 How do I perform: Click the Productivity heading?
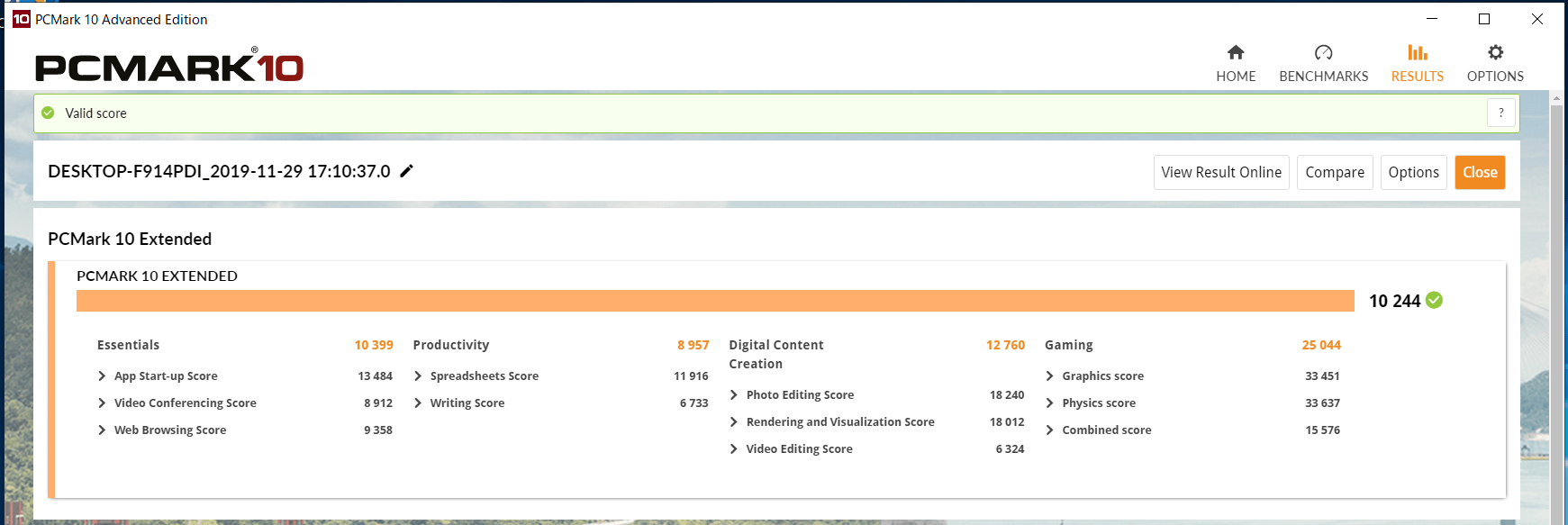point(451,345)
